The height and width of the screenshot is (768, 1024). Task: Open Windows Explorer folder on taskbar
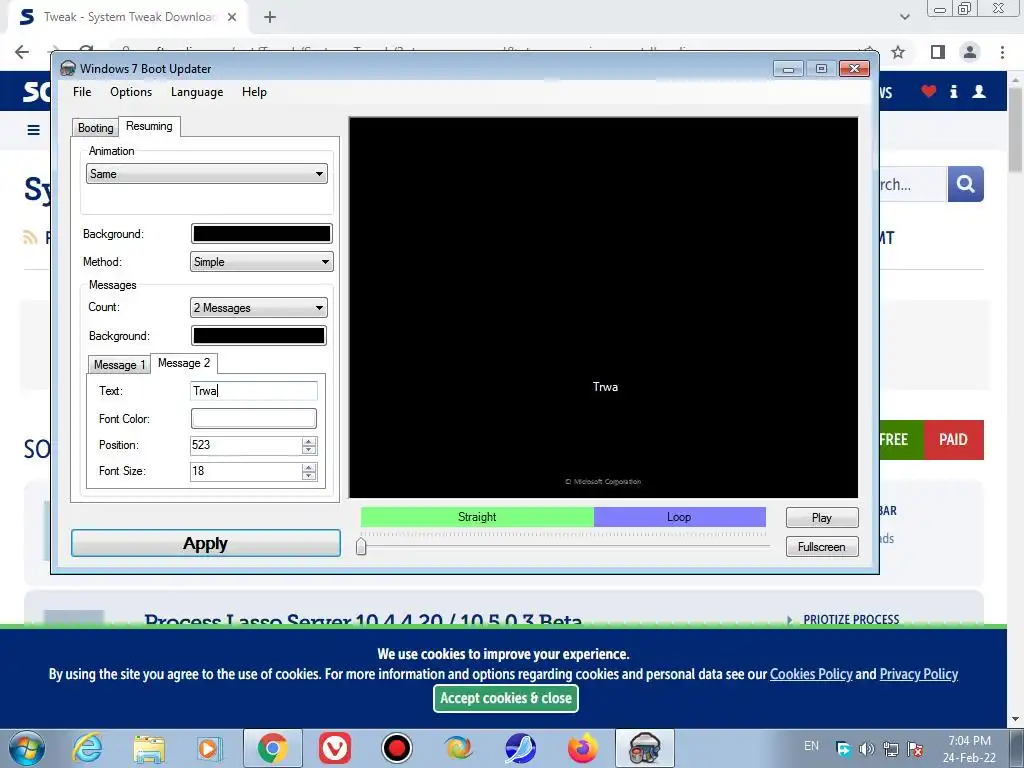150,748
